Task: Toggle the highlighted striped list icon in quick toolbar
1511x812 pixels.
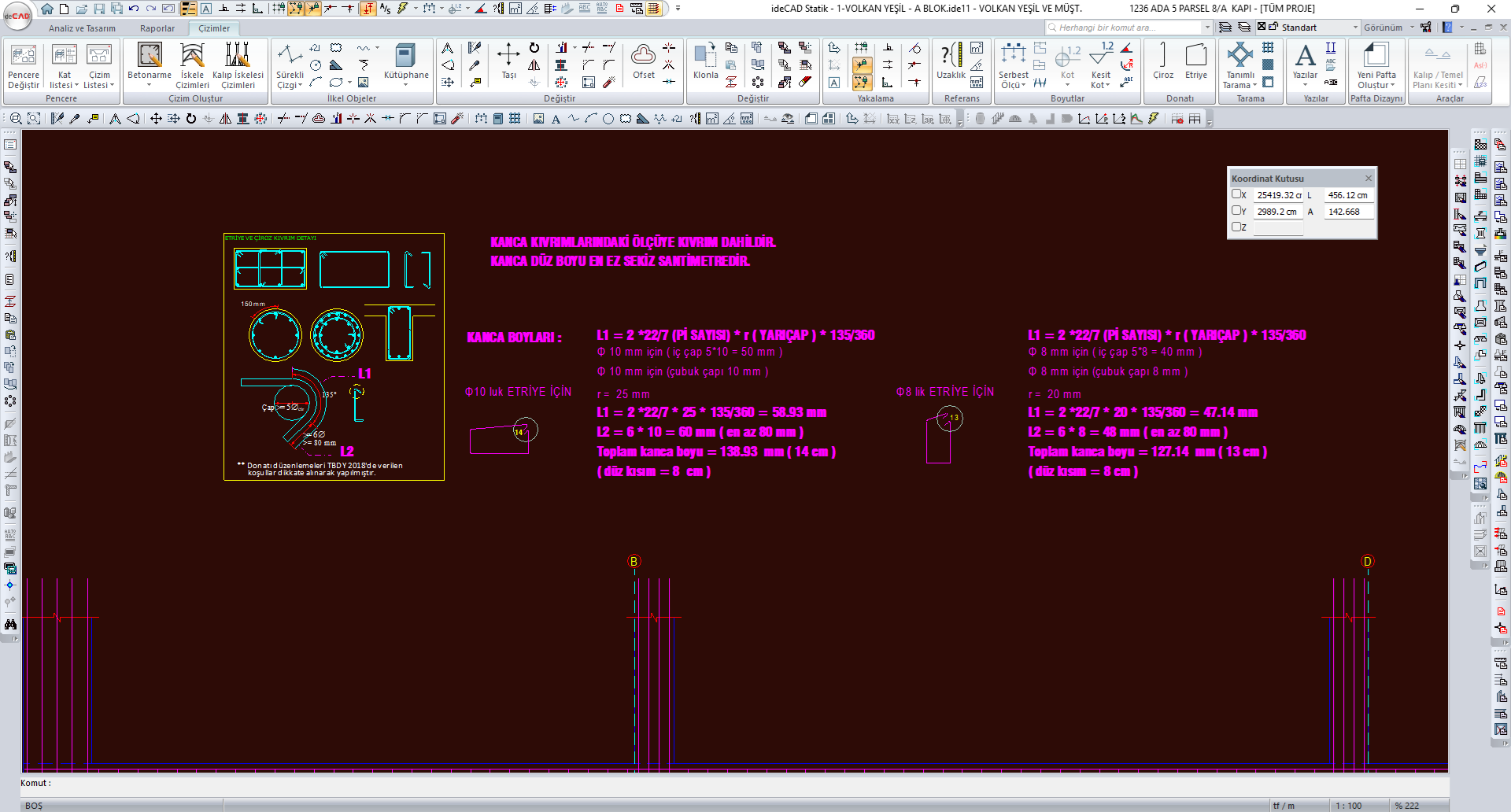Action: click(x=653, y=9)
